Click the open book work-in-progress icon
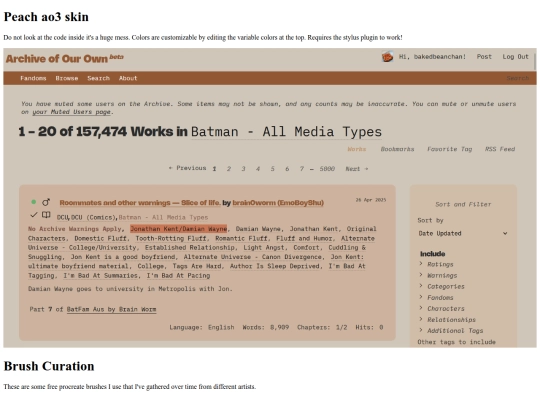Screen dimensions: 540x405 click(46, 215)
